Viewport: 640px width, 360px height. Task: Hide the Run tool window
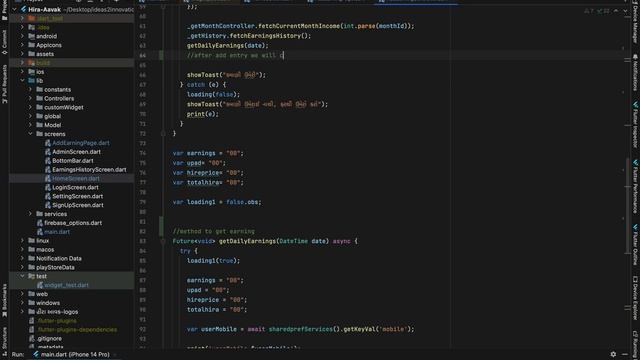pyautogui.click(x=625, y=354)
